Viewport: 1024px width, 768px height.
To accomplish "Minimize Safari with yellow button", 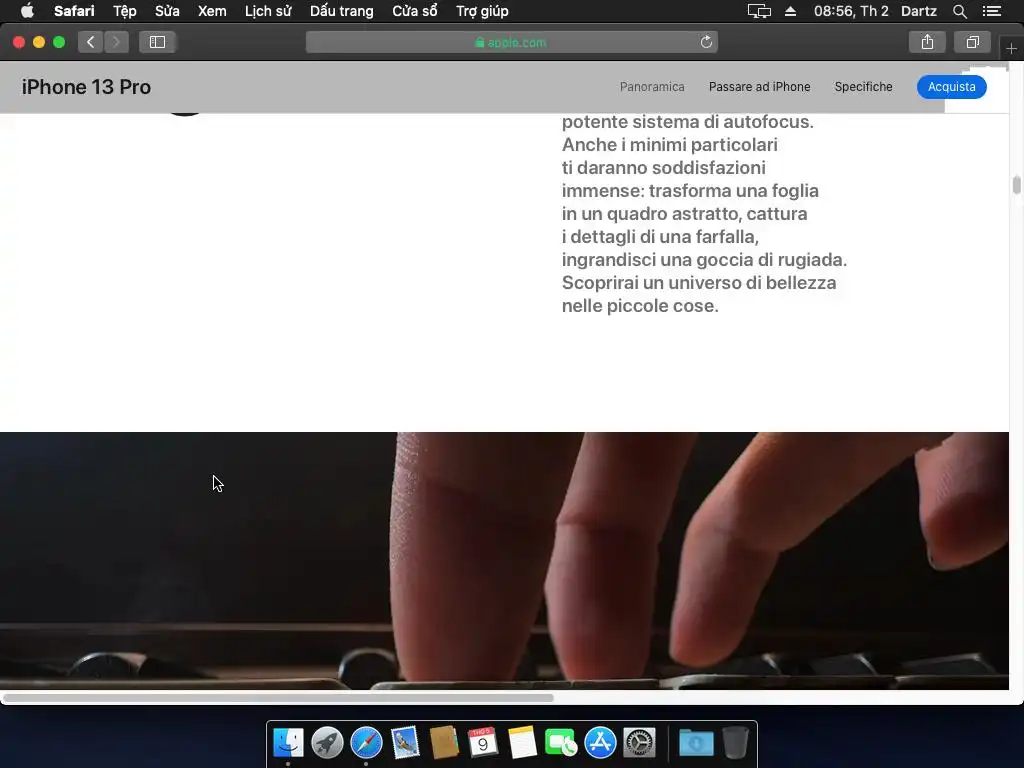I will pyautogui.click(x=39, y=42).
